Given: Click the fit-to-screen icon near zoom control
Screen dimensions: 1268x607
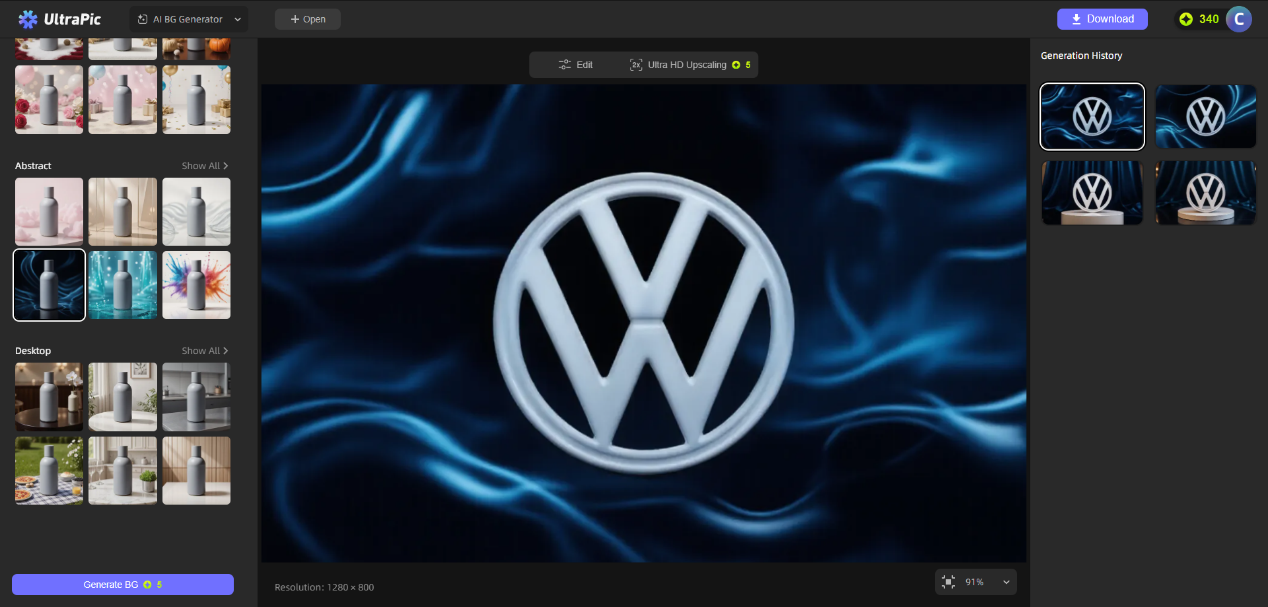Looking at the screenshot, I should point(948,581).
